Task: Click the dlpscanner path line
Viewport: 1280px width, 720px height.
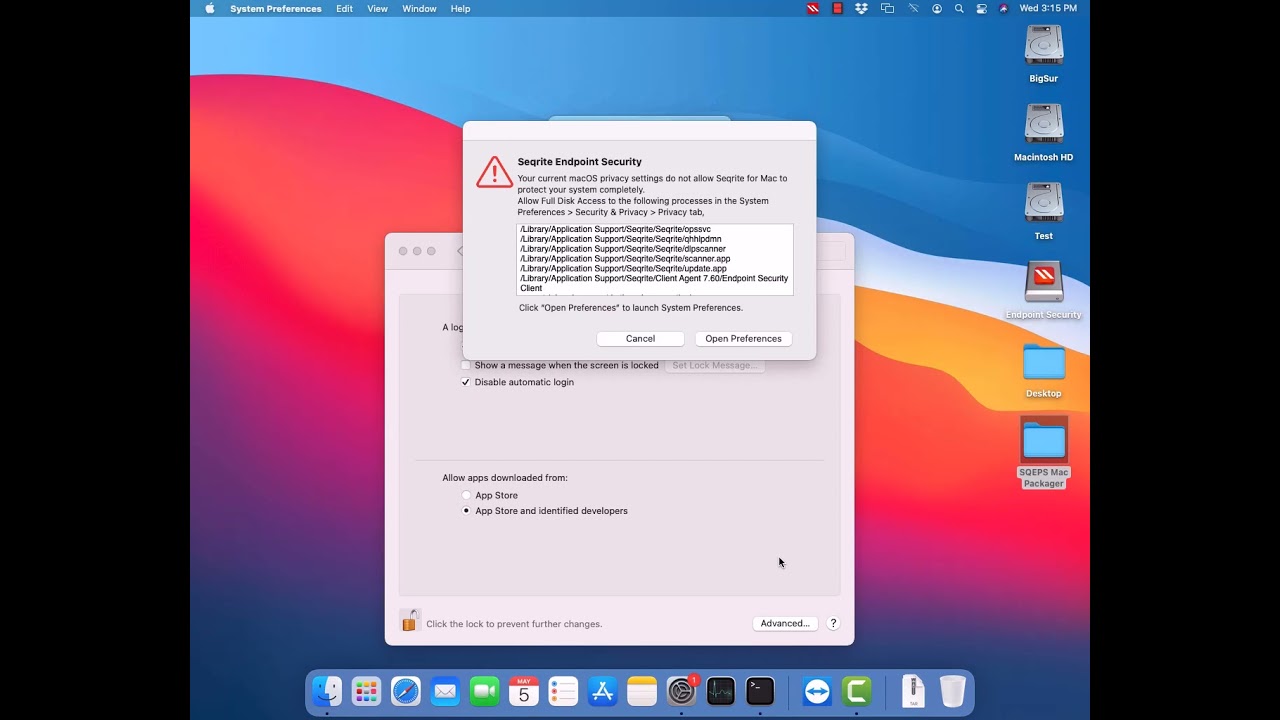Action: 623,249
